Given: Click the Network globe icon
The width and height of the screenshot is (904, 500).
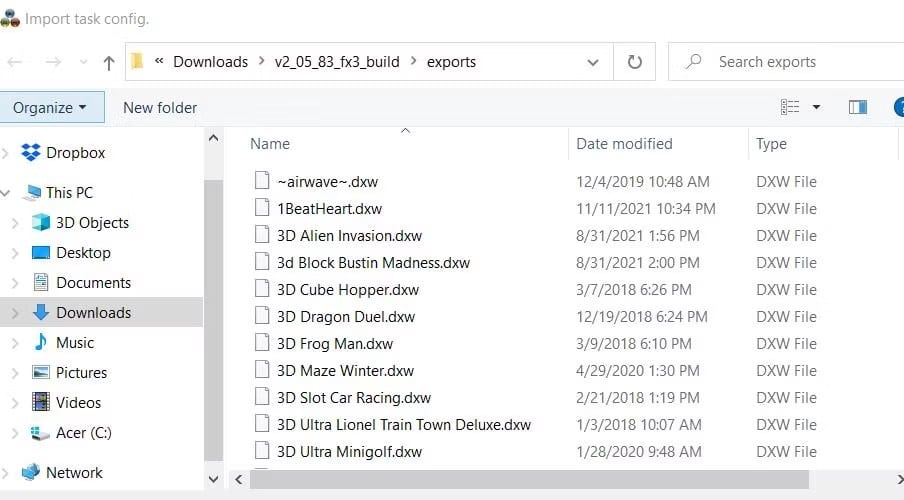Looking at the screenshot, I should [31, 472].
